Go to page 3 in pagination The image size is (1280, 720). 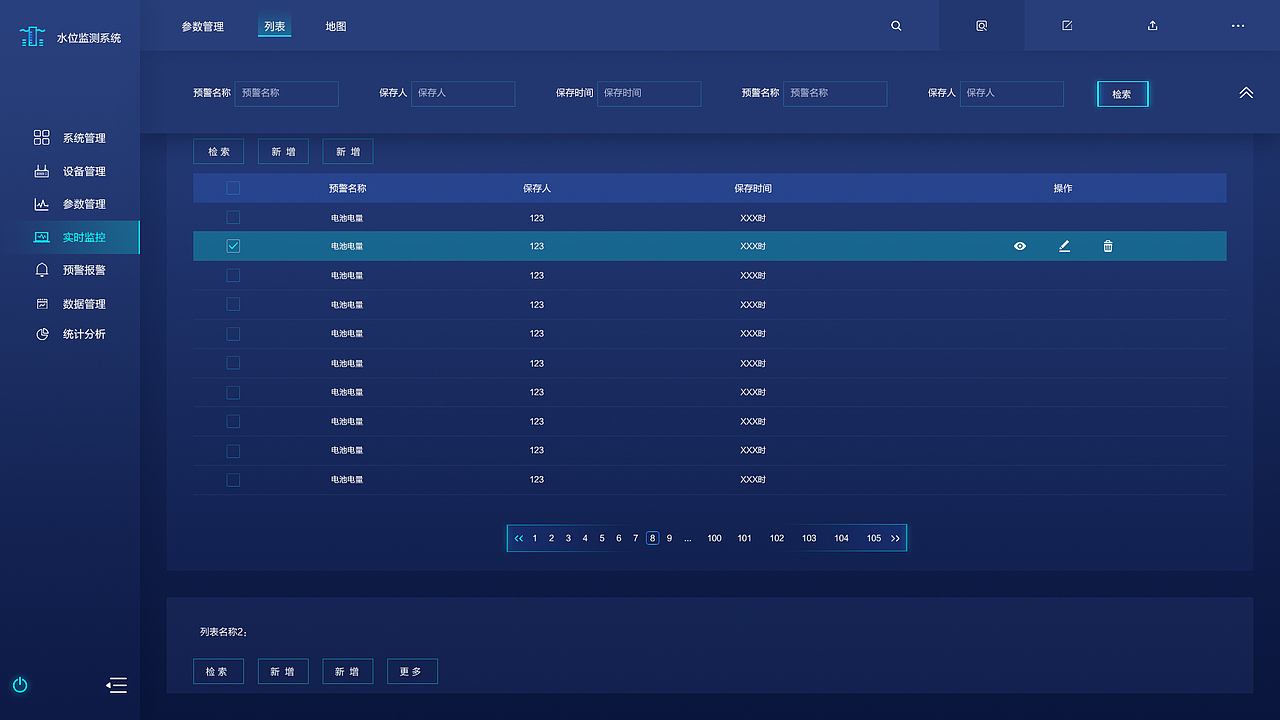coord(568,538)
